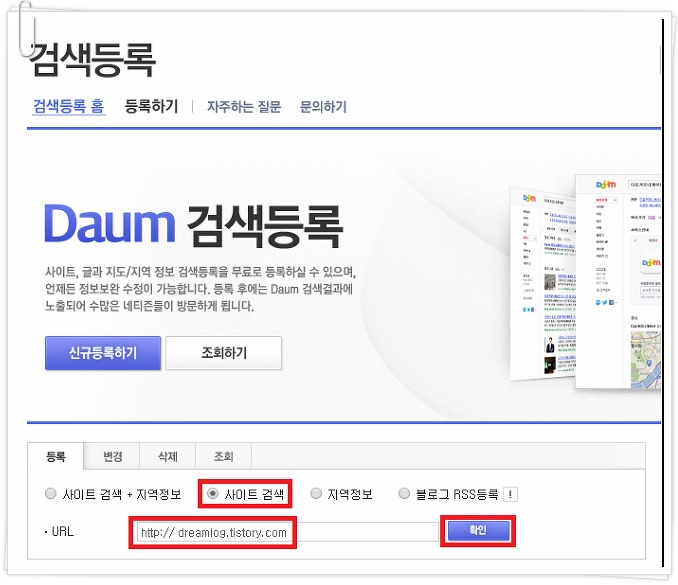The image size is (678, 585).
Task: Switch to the 삭제 tab
Action: [168, 456]
